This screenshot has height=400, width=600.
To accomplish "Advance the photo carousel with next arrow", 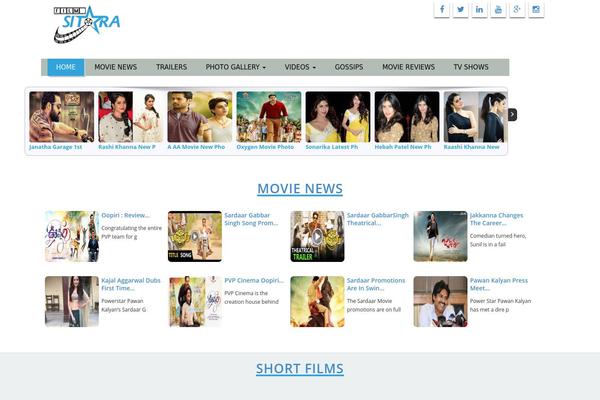I will (x=512, y=114).
